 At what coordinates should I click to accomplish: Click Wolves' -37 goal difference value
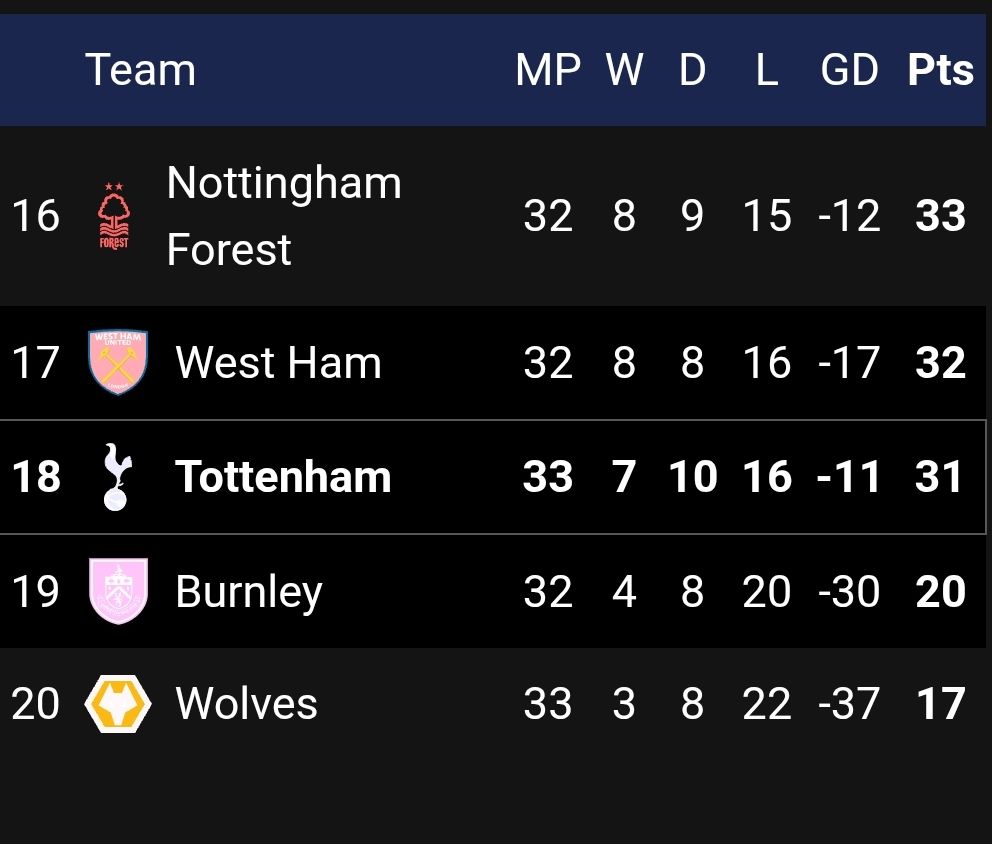click(849, 704)
